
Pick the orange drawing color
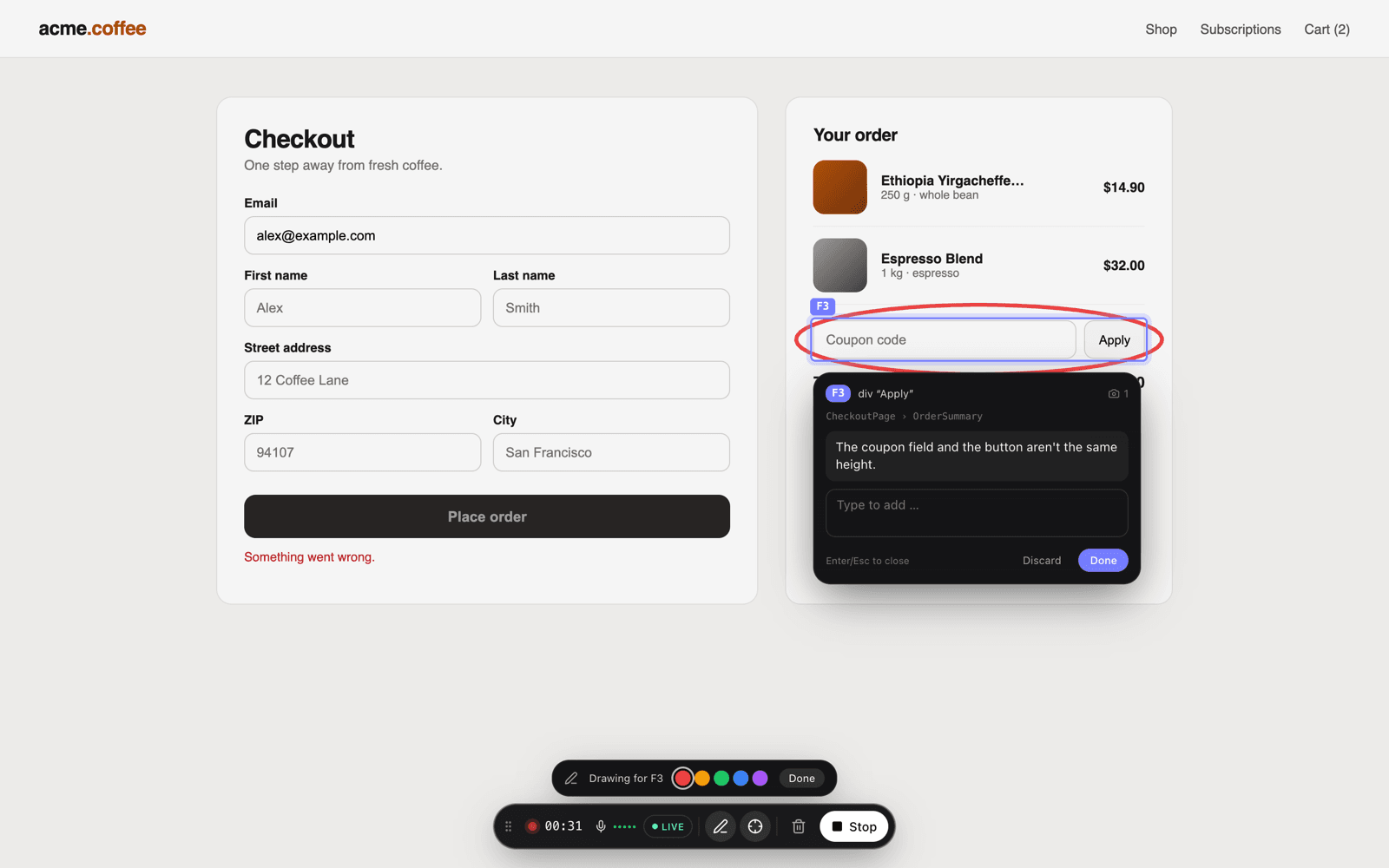click(x=702, y=779)
